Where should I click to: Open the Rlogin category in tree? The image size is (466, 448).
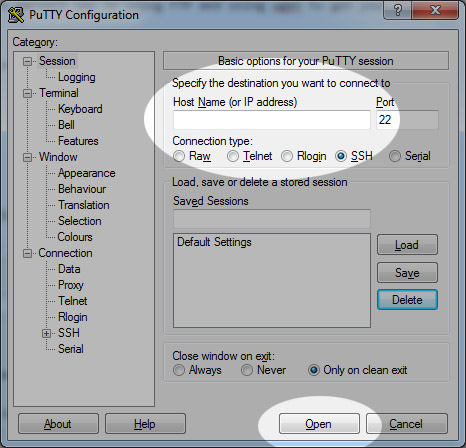click(x=73, y=317)
